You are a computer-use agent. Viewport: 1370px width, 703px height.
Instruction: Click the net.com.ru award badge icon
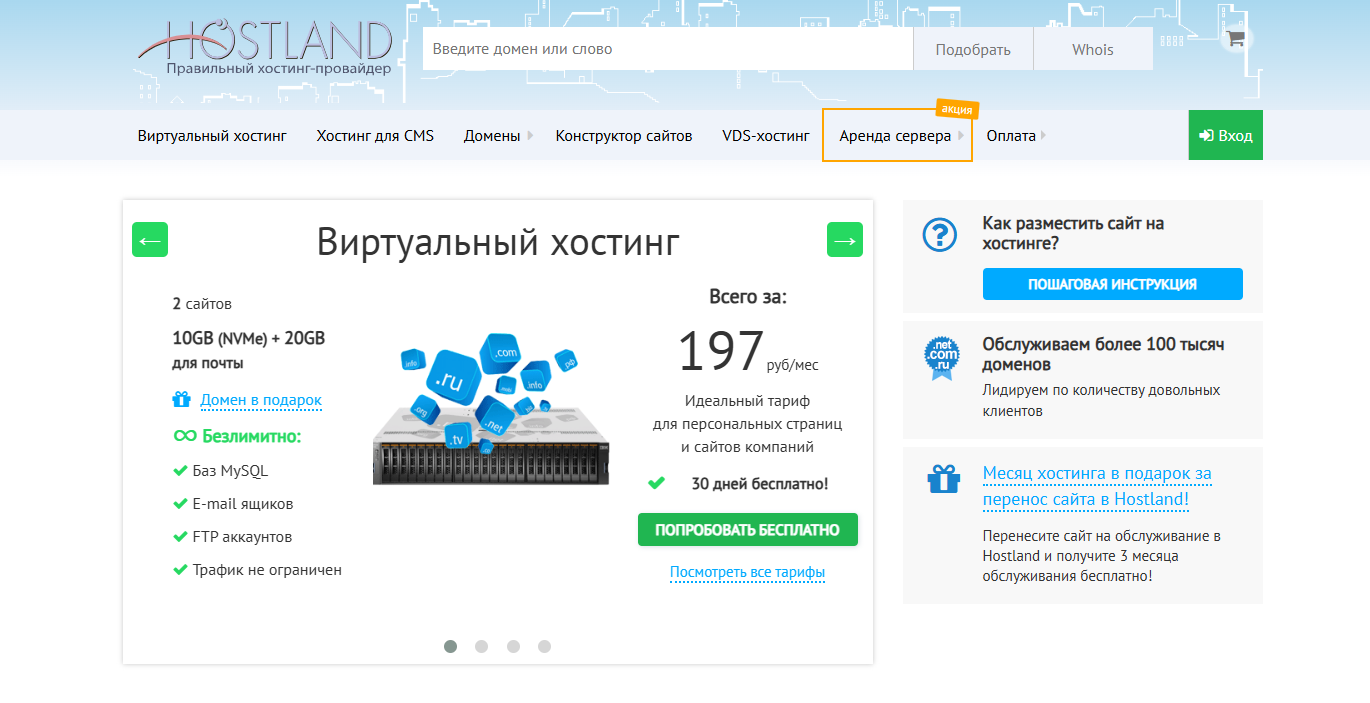pos(940,357)
